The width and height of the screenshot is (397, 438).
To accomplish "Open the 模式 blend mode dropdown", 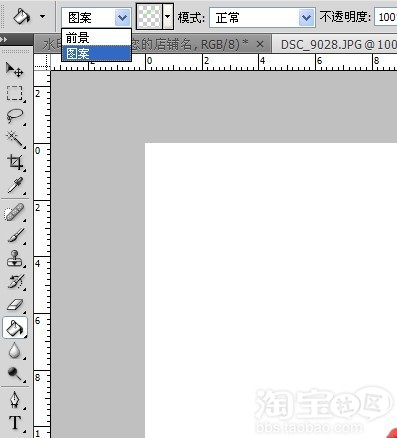I will pyautogui.click(x=263, y=17).
